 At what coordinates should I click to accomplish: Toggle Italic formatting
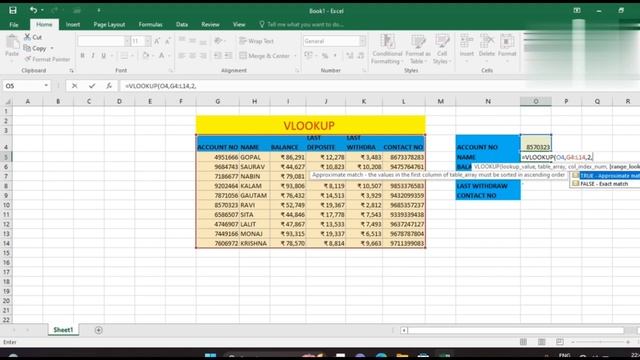pyautogui.click(x=93, y=56)
